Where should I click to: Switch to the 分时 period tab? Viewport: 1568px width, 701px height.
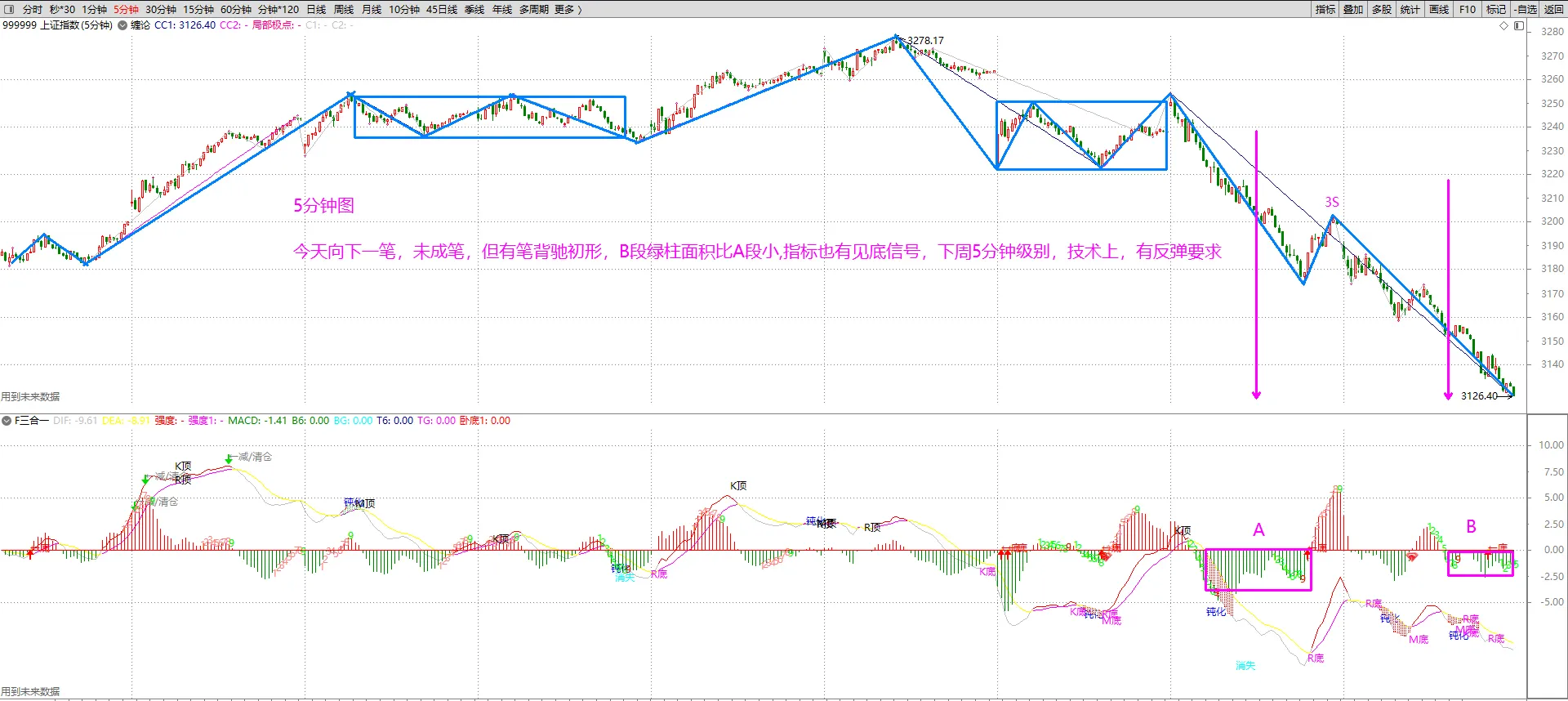pos(33,9)
